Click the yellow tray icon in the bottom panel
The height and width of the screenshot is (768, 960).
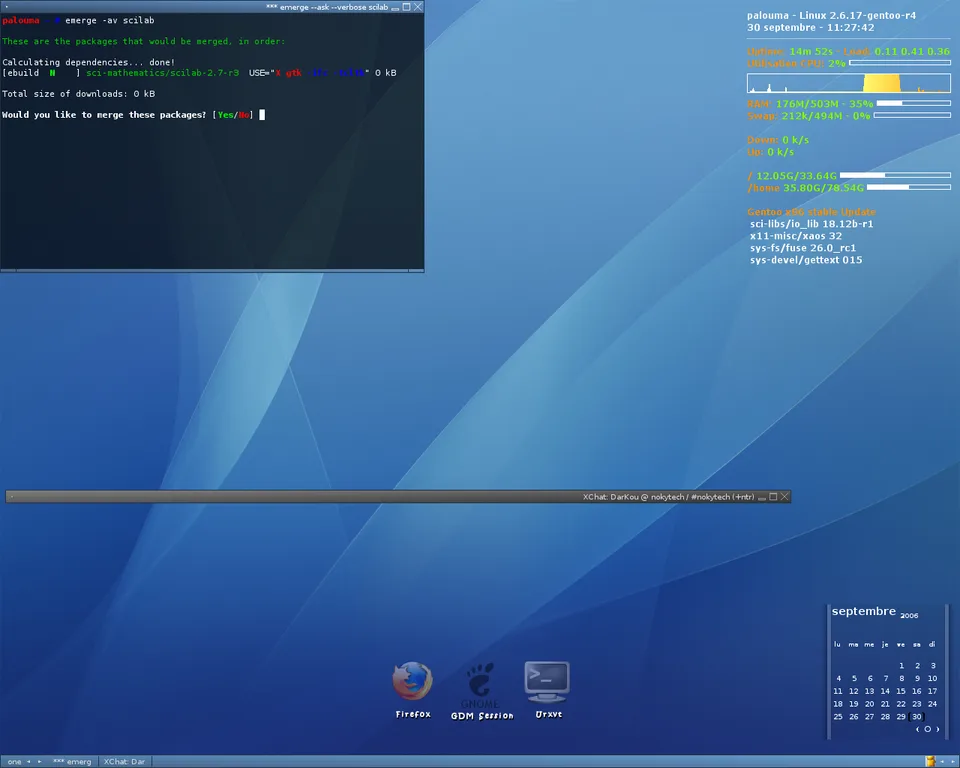pos(930,761)
